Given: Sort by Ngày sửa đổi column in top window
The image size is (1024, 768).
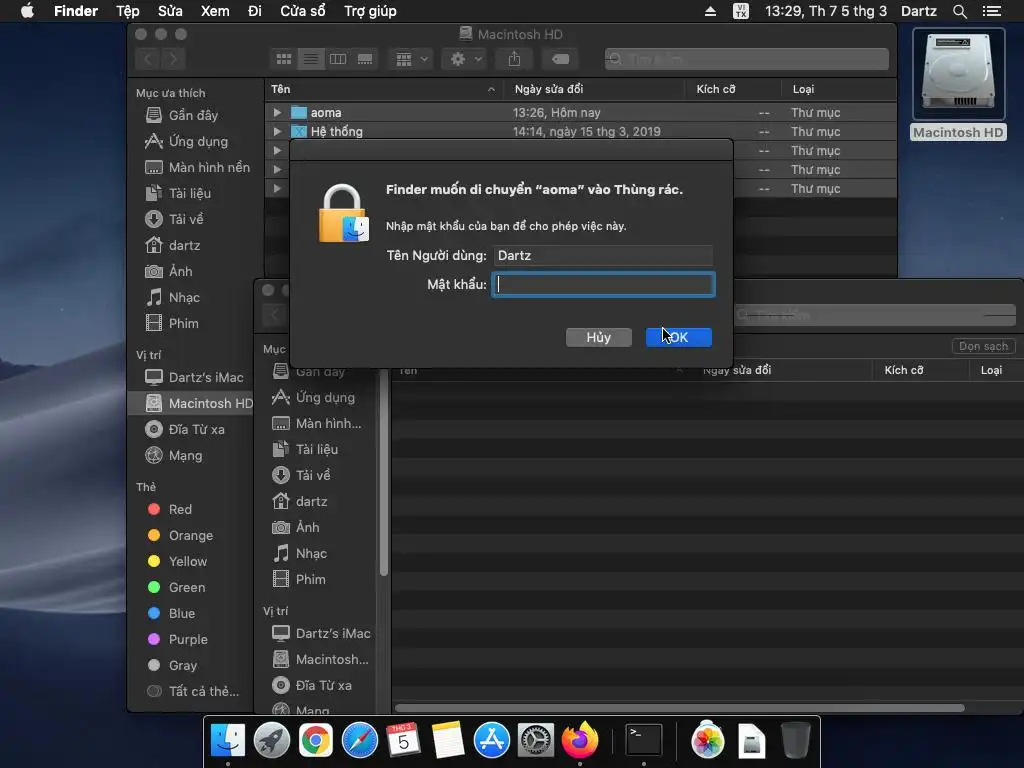Looking at the screenshot, I should [594, 89].
